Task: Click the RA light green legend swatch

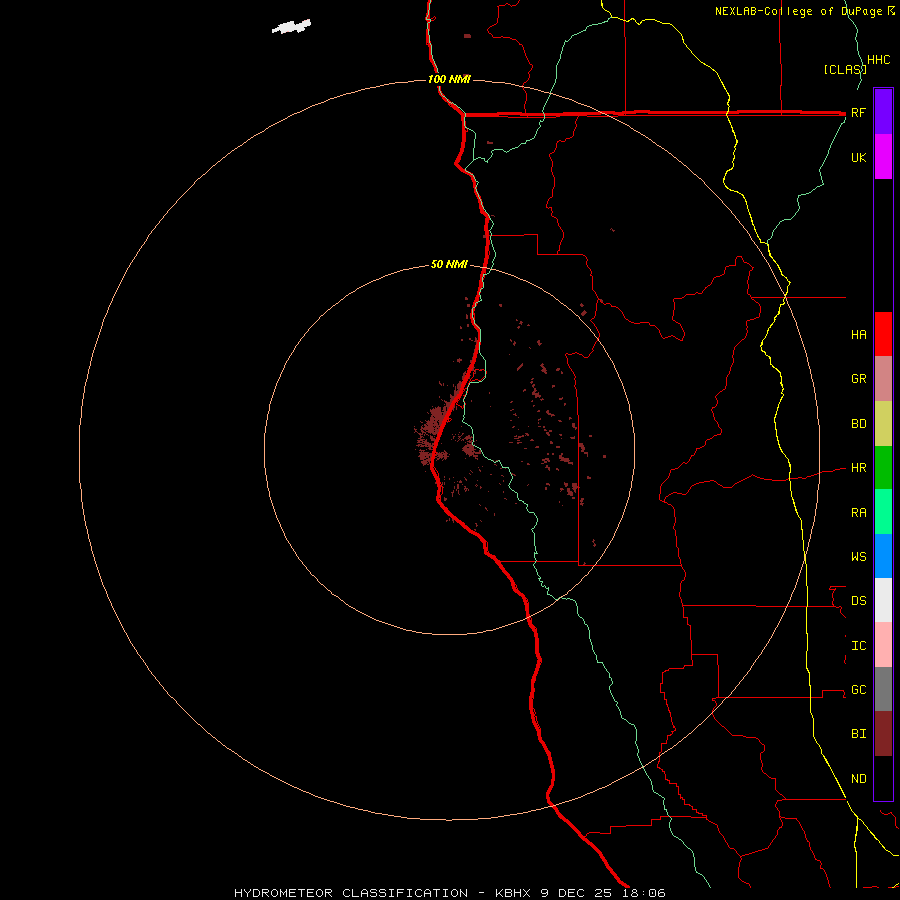Action: tap(883, 512)
